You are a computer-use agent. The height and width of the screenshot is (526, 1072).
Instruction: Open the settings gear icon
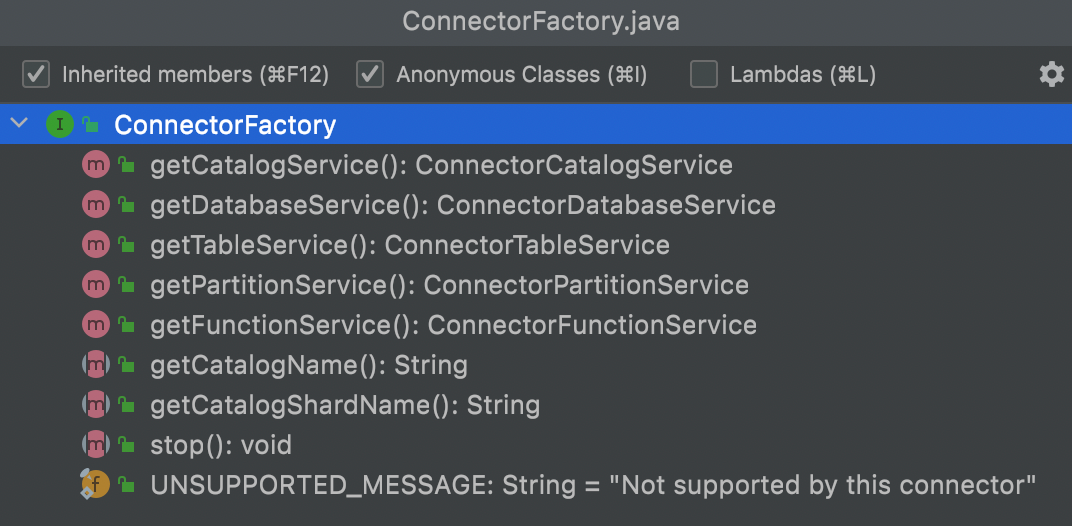1051,74
